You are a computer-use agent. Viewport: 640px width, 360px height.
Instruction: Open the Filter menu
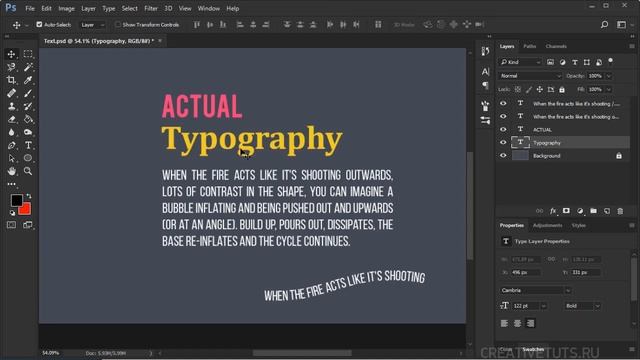coord(151,8)
